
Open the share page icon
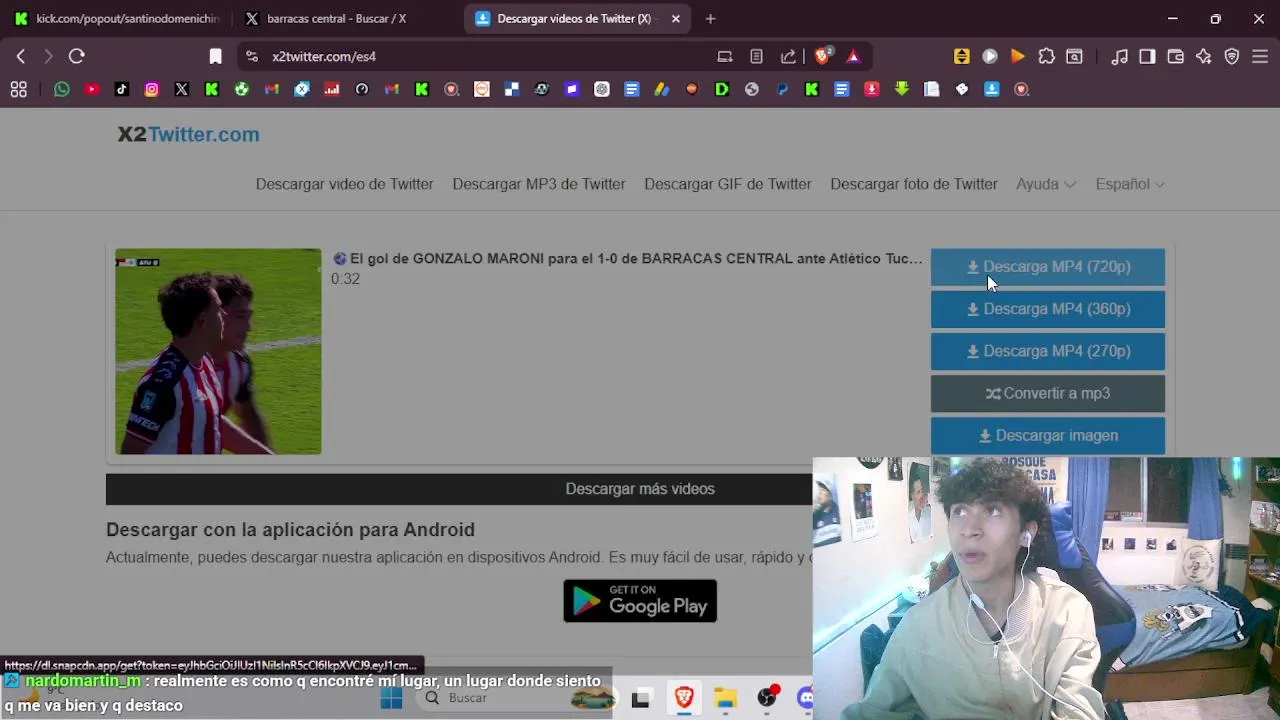click(788, 56)
